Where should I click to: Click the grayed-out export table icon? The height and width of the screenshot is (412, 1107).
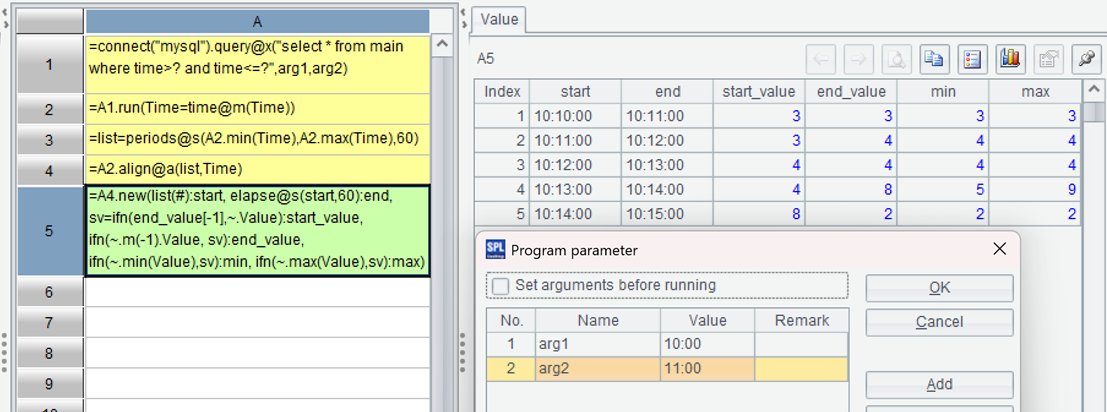1047,59
